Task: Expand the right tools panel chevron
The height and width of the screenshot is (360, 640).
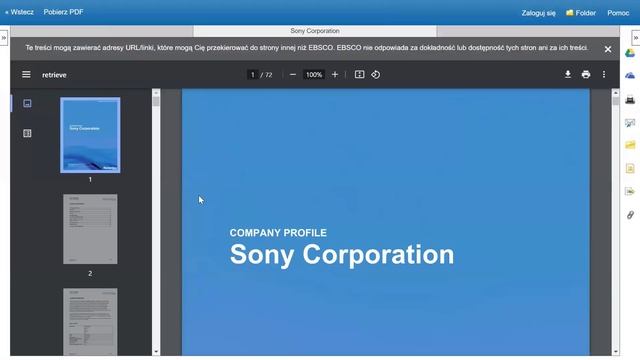Action: click(x=636, y=38)
